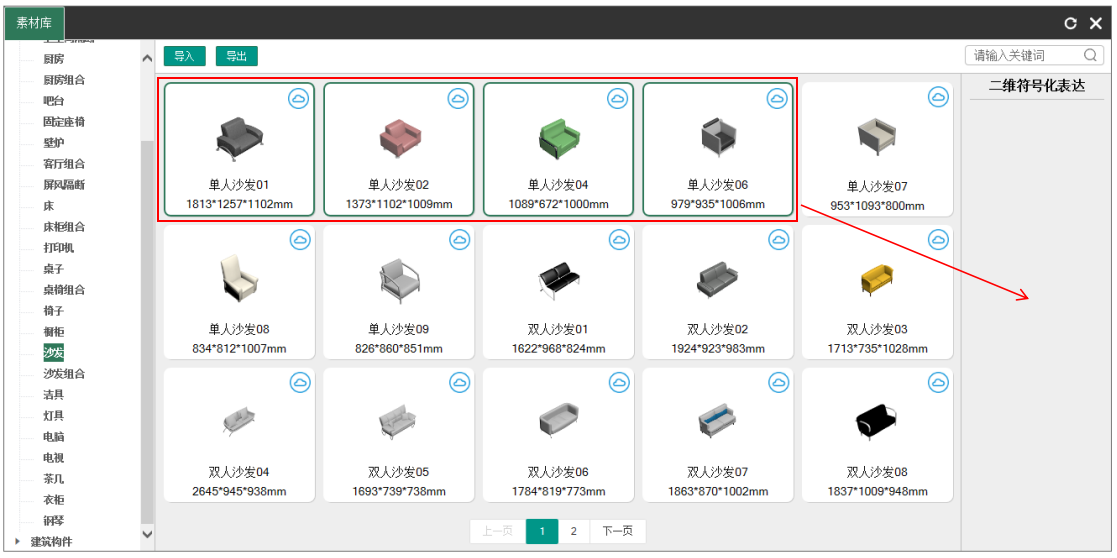Click current page 1 button

[542, 531]
